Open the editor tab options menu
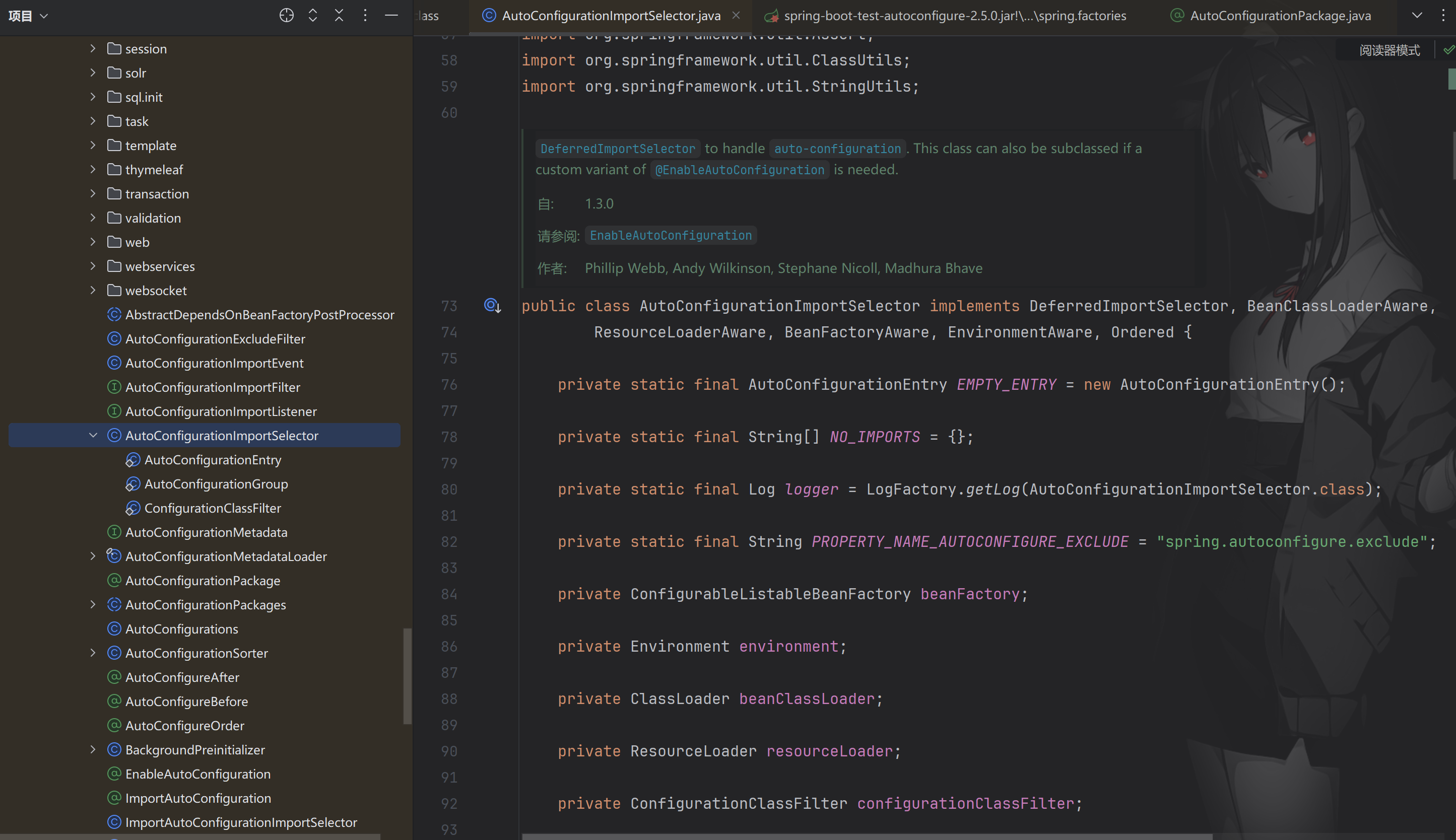Screen dimensions: 1456x840 coord(1443,16)
